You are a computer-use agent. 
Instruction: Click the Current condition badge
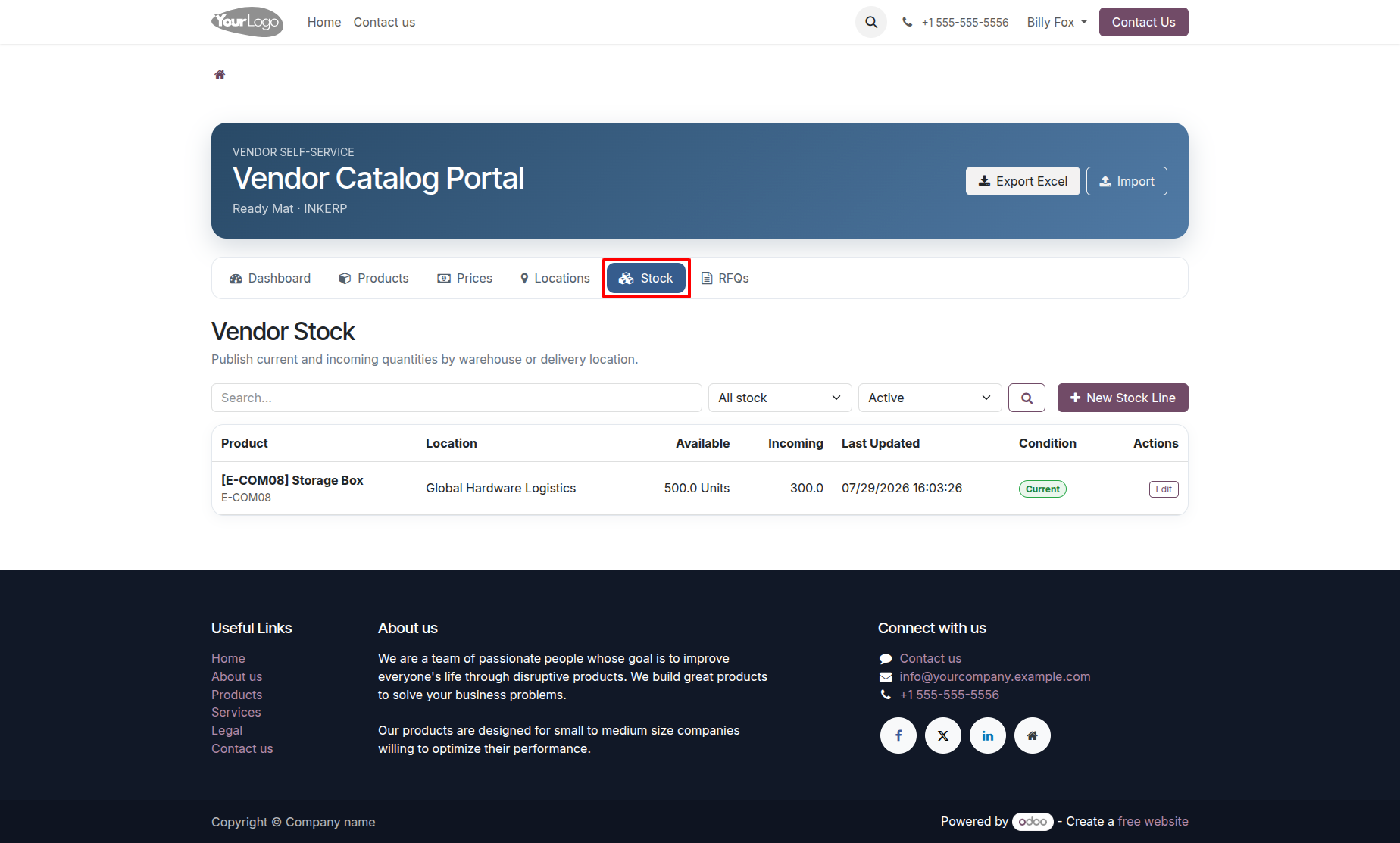[1042, 489]
